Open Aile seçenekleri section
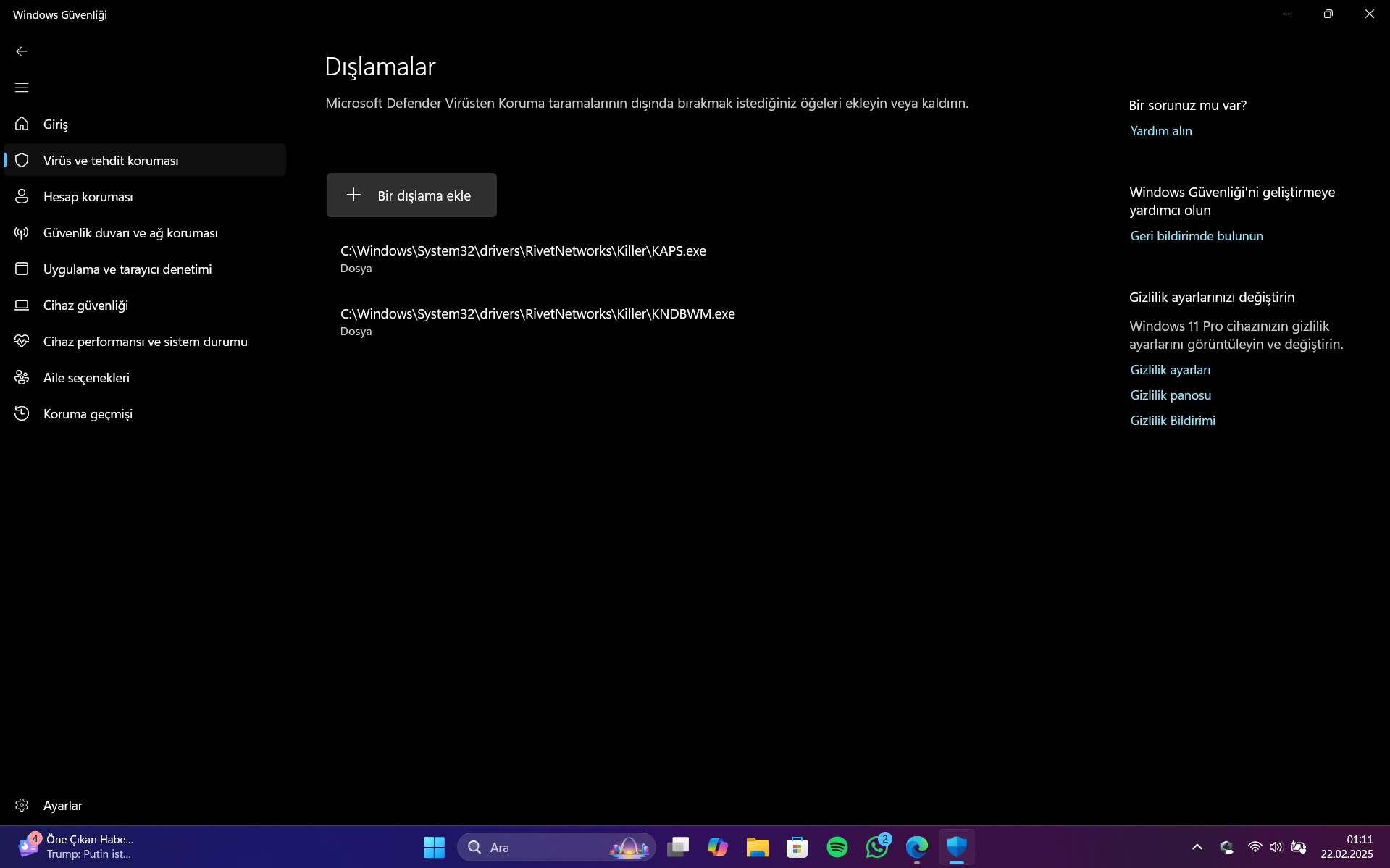 (x=145, y=377)
